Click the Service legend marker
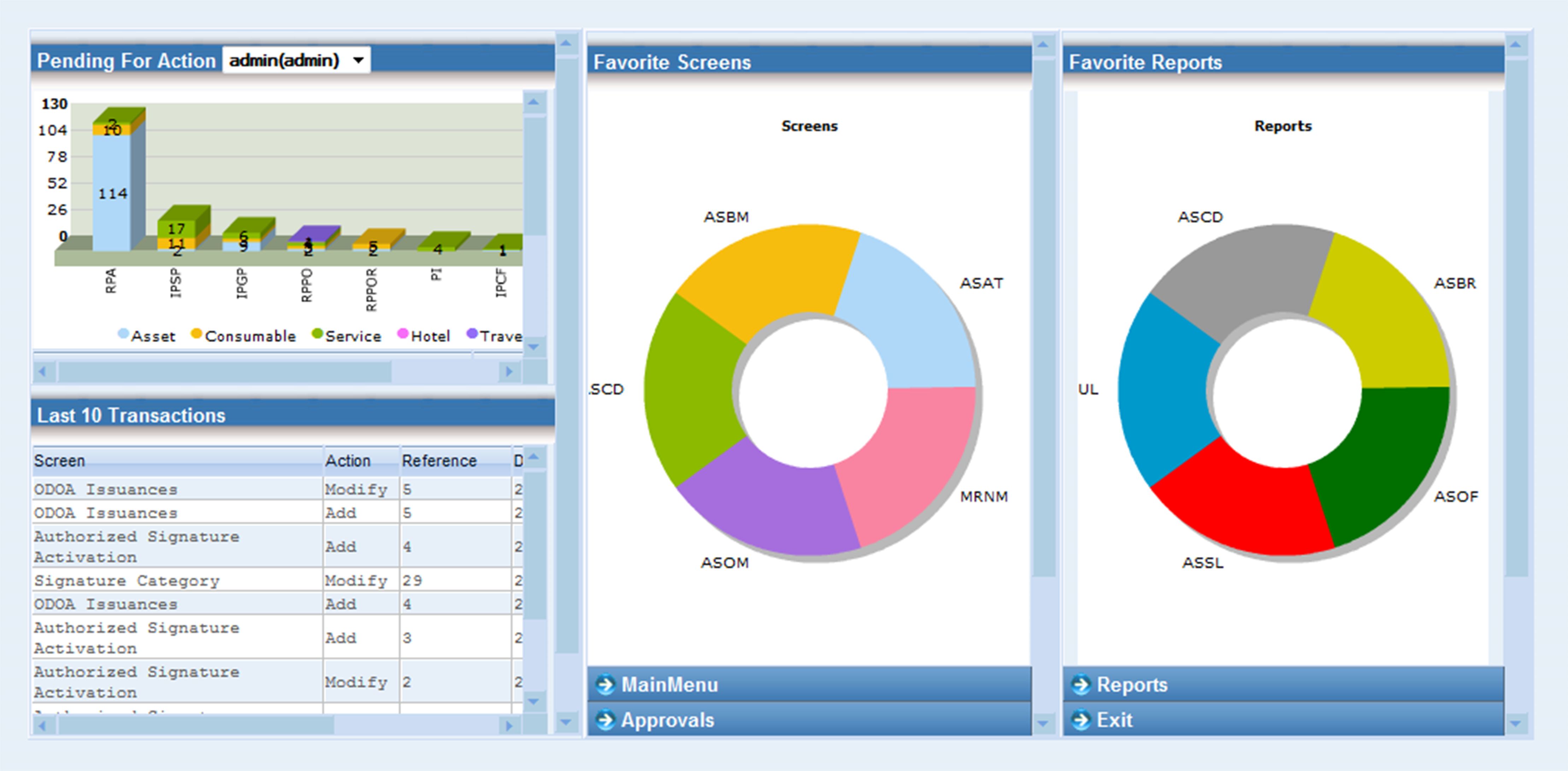 coord(317,333)
